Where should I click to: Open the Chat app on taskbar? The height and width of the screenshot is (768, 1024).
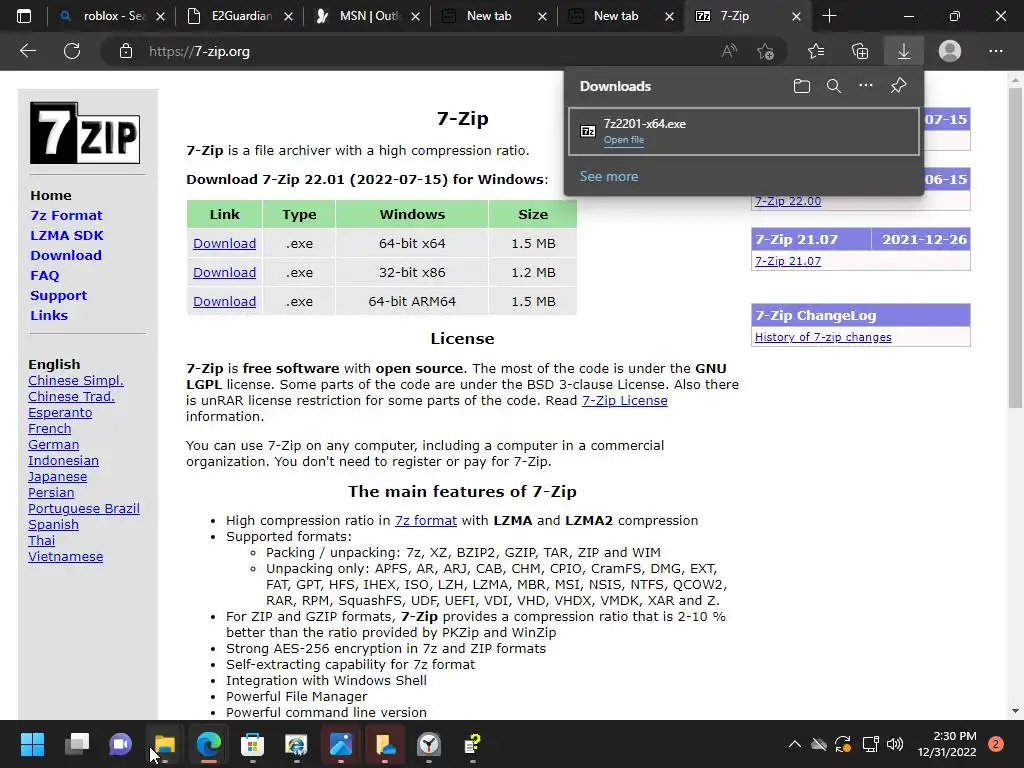pyautogui.click(x=120, y=744)
